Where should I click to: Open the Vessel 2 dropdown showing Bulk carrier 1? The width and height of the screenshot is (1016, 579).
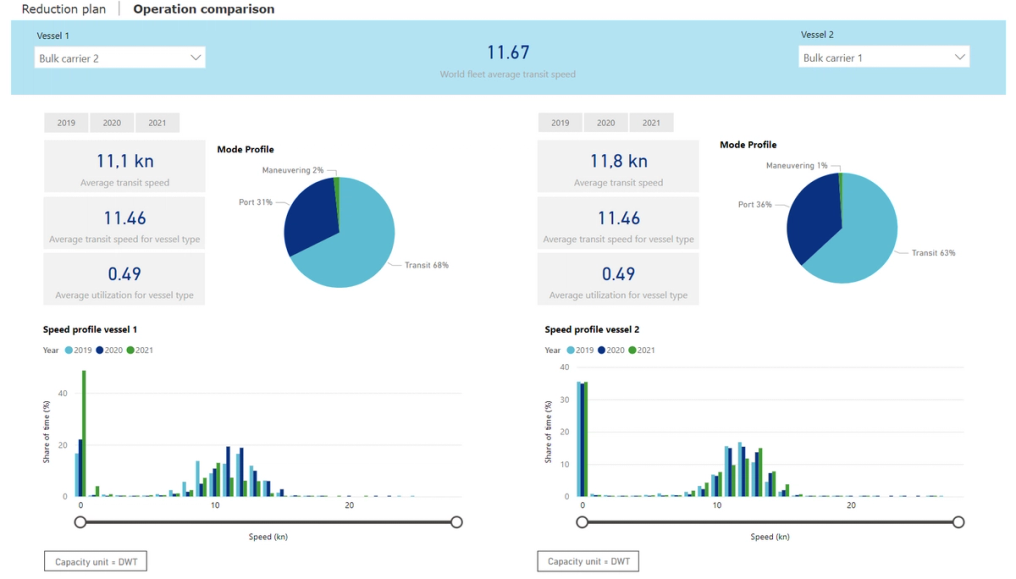(x=883, y=57)
